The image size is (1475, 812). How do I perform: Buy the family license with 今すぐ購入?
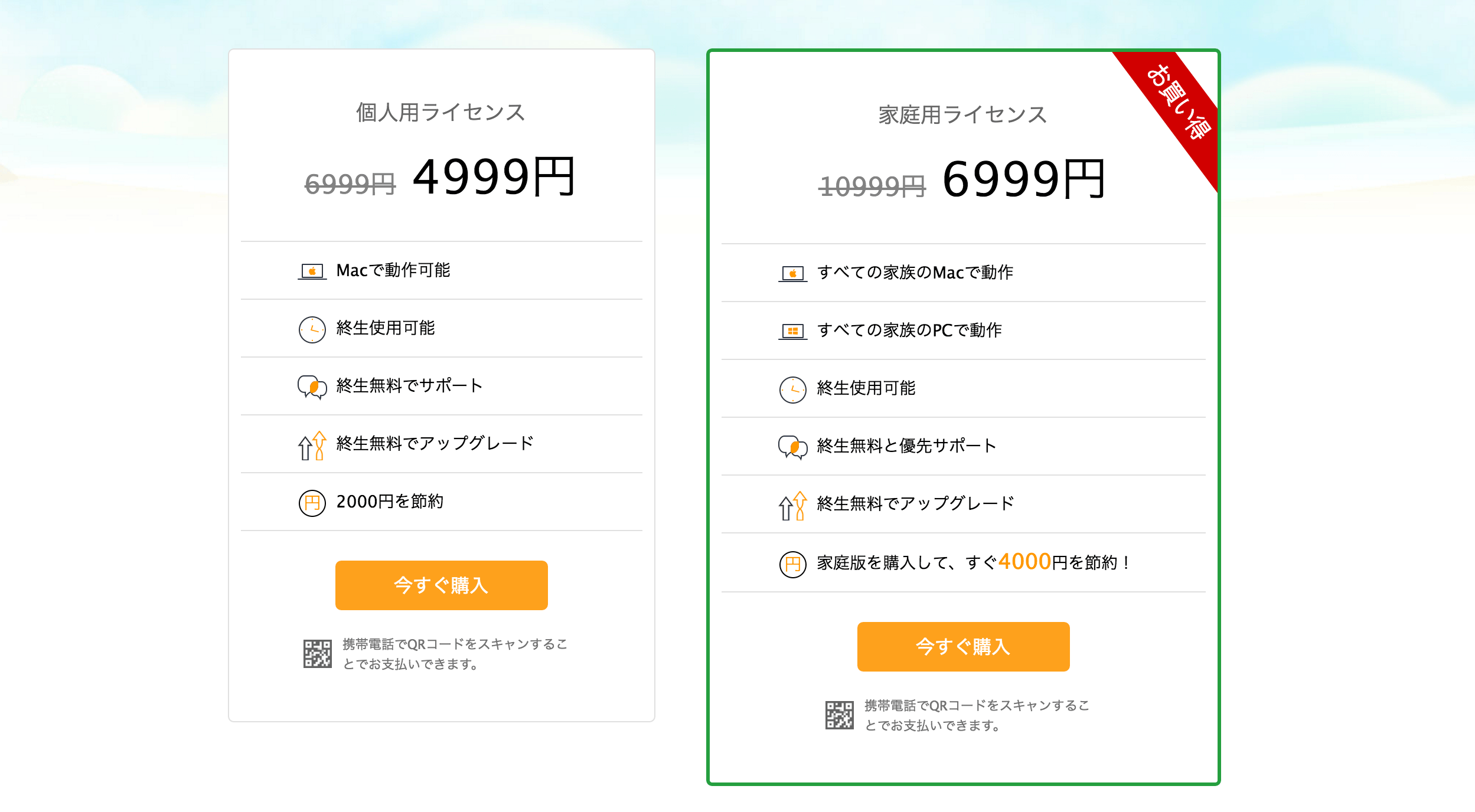[x=963, y=646]
